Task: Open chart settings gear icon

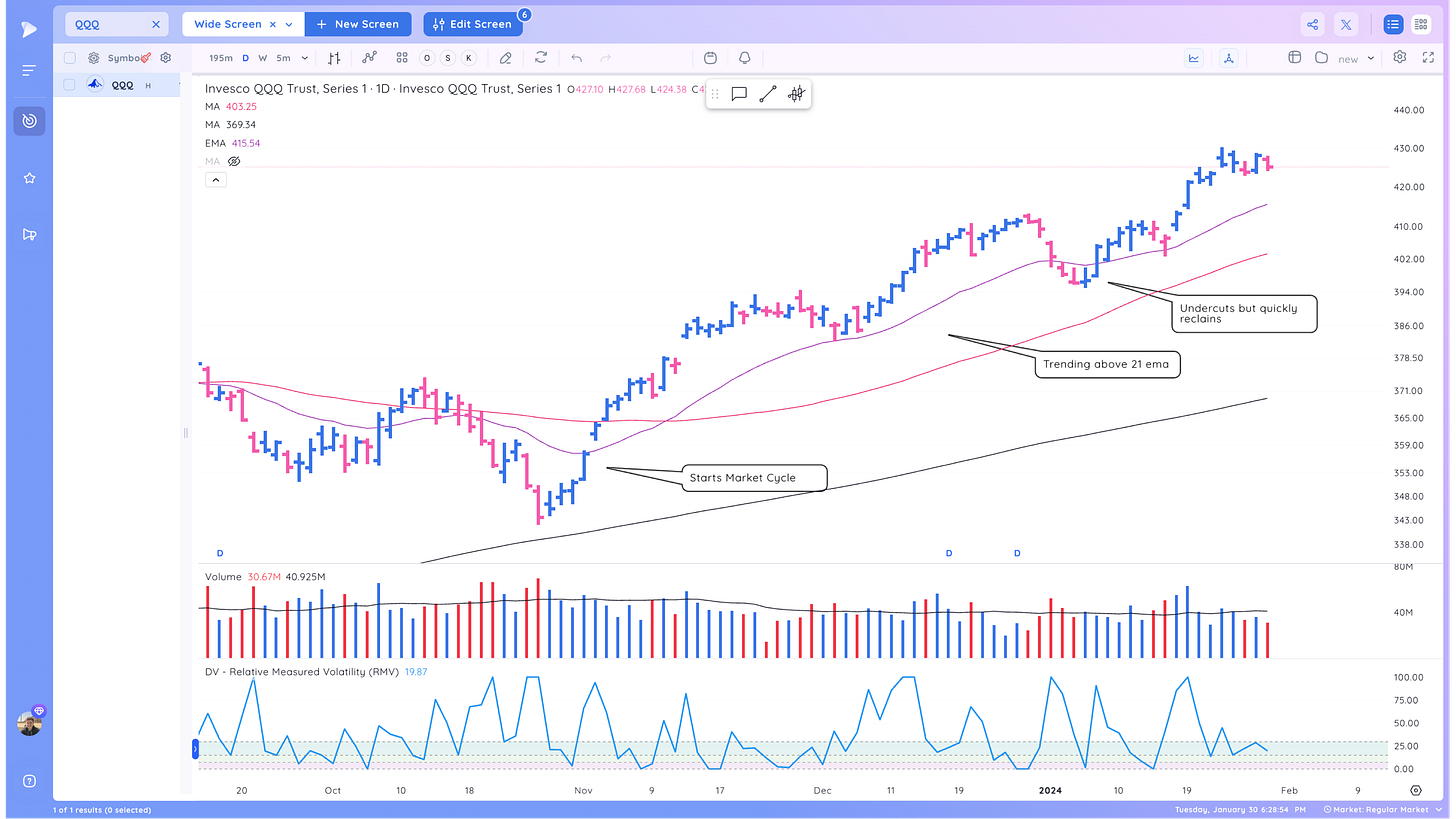Action: pos(1400,58)
